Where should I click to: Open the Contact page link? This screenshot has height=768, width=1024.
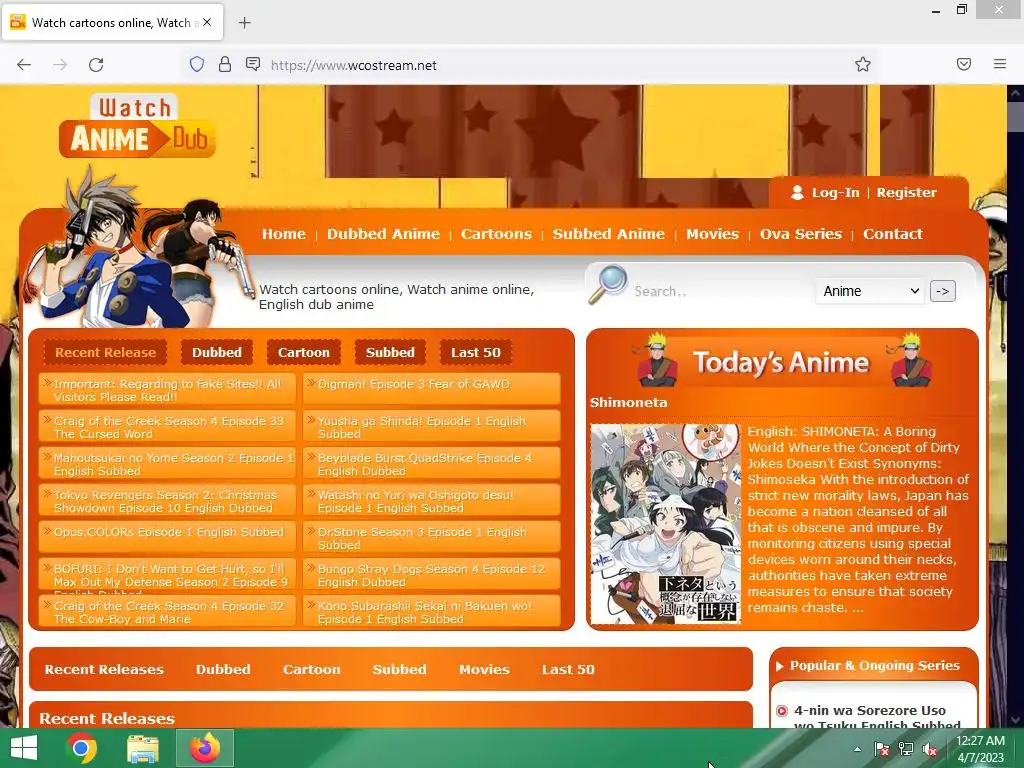pyautogui.click(x=893, y=234)
